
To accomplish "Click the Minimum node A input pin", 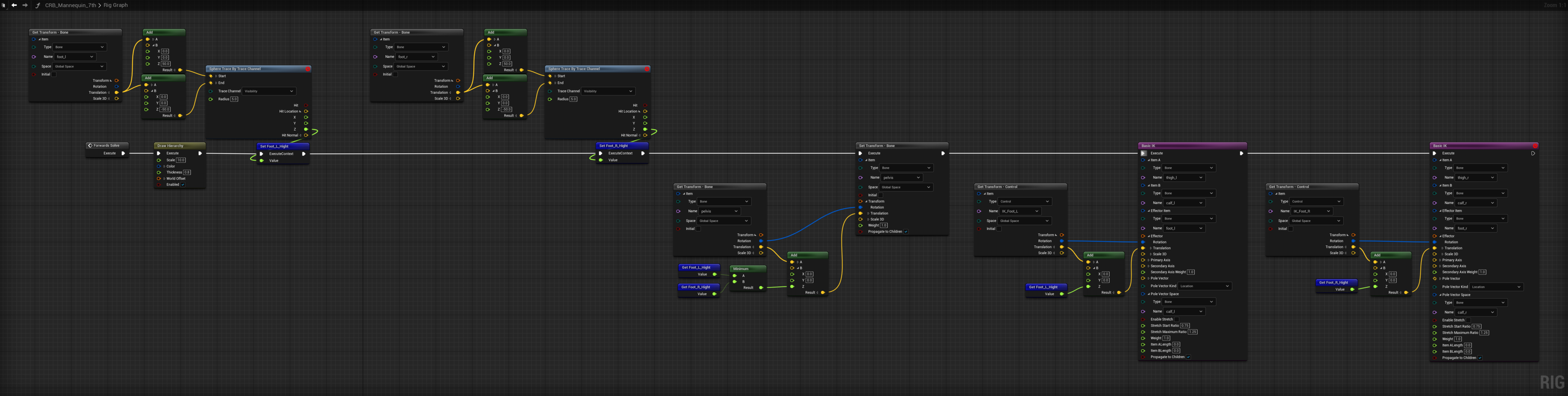I will click(x=735, y=275).
